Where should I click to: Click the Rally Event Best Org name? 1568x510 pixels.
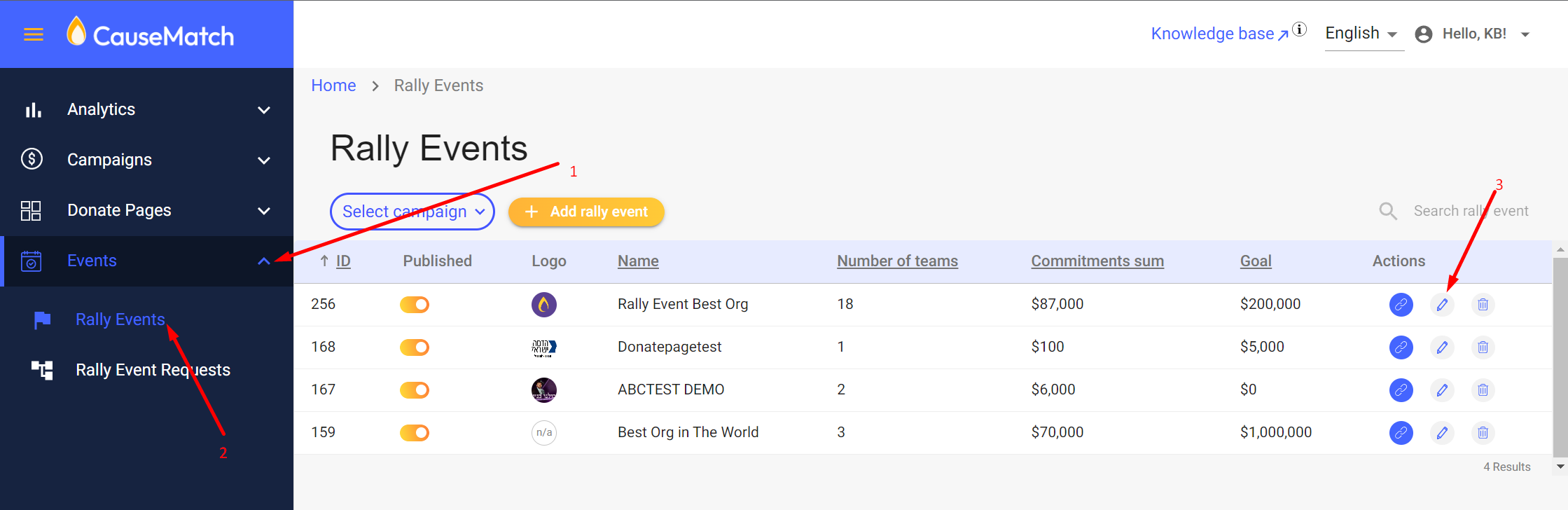pyautogui.click(x=683, y=304)
